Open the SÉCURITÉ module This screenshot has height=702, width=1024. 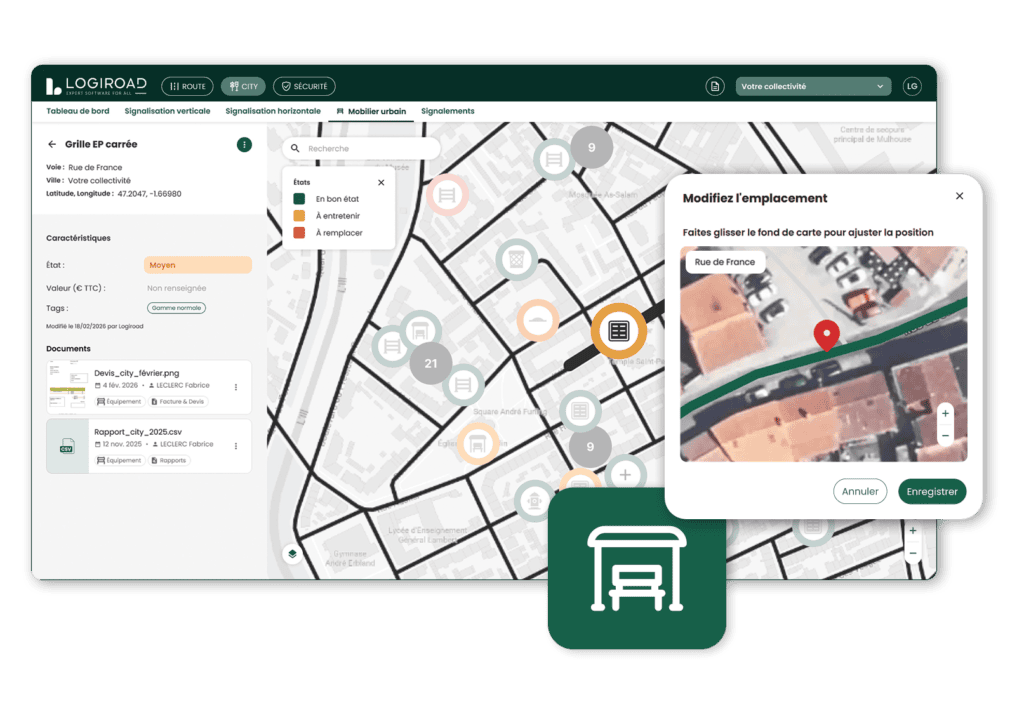coord(303,85)
